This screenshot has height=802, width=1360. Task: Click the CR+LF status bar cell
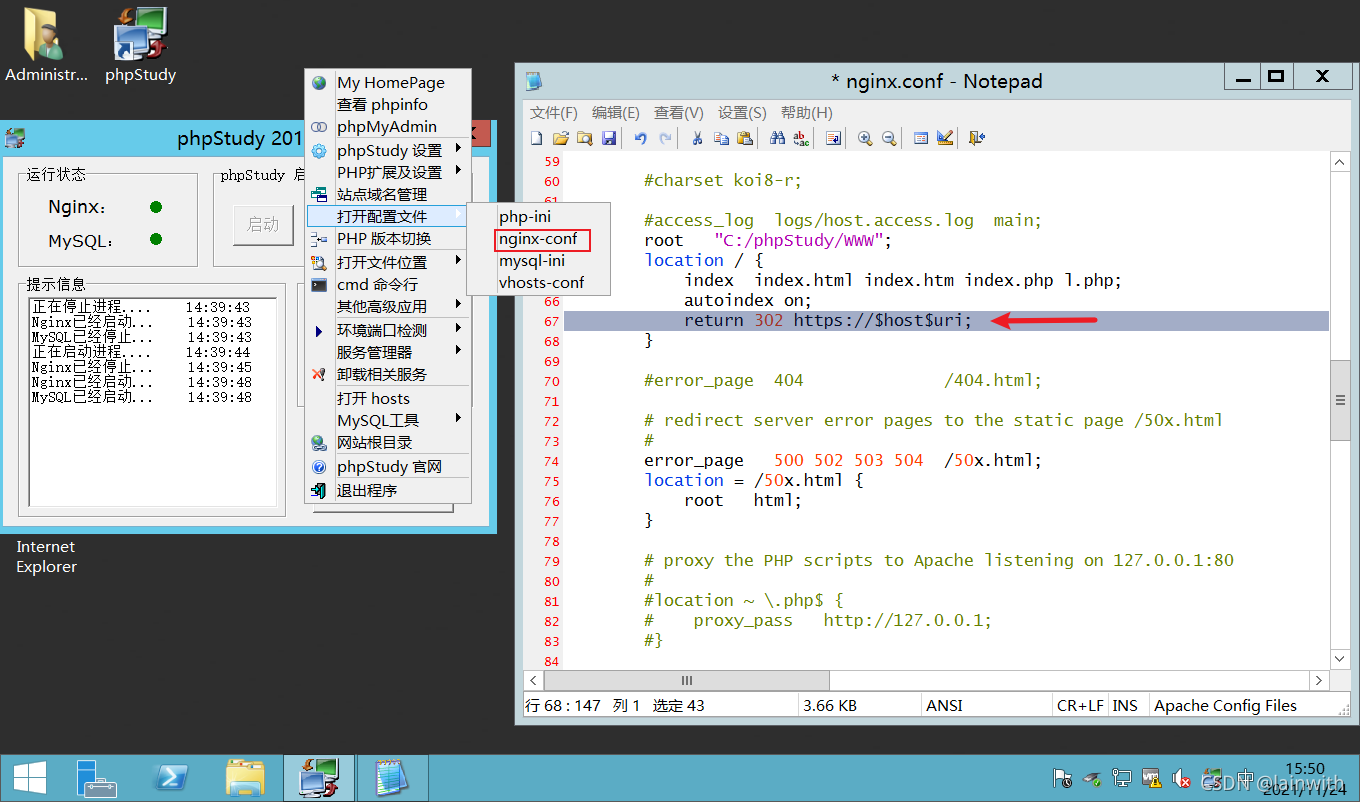[1080, 705]
